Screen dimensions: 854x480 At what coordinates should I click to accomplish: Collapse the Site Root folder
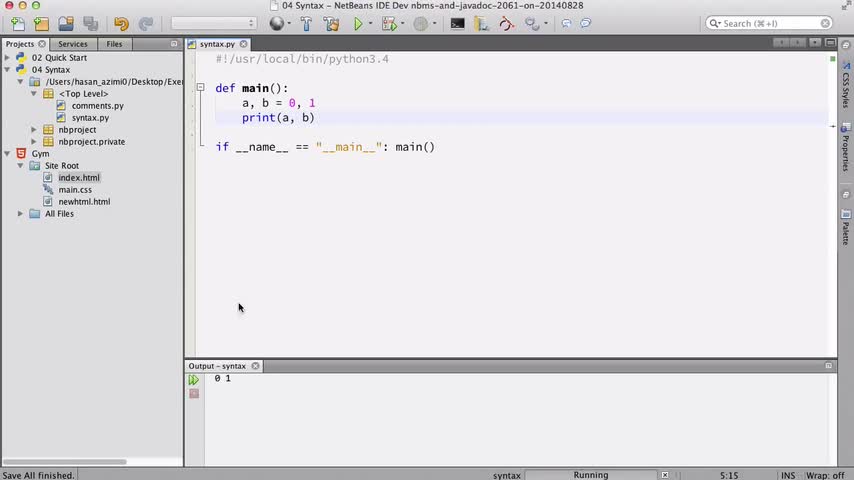coord(20,166)
